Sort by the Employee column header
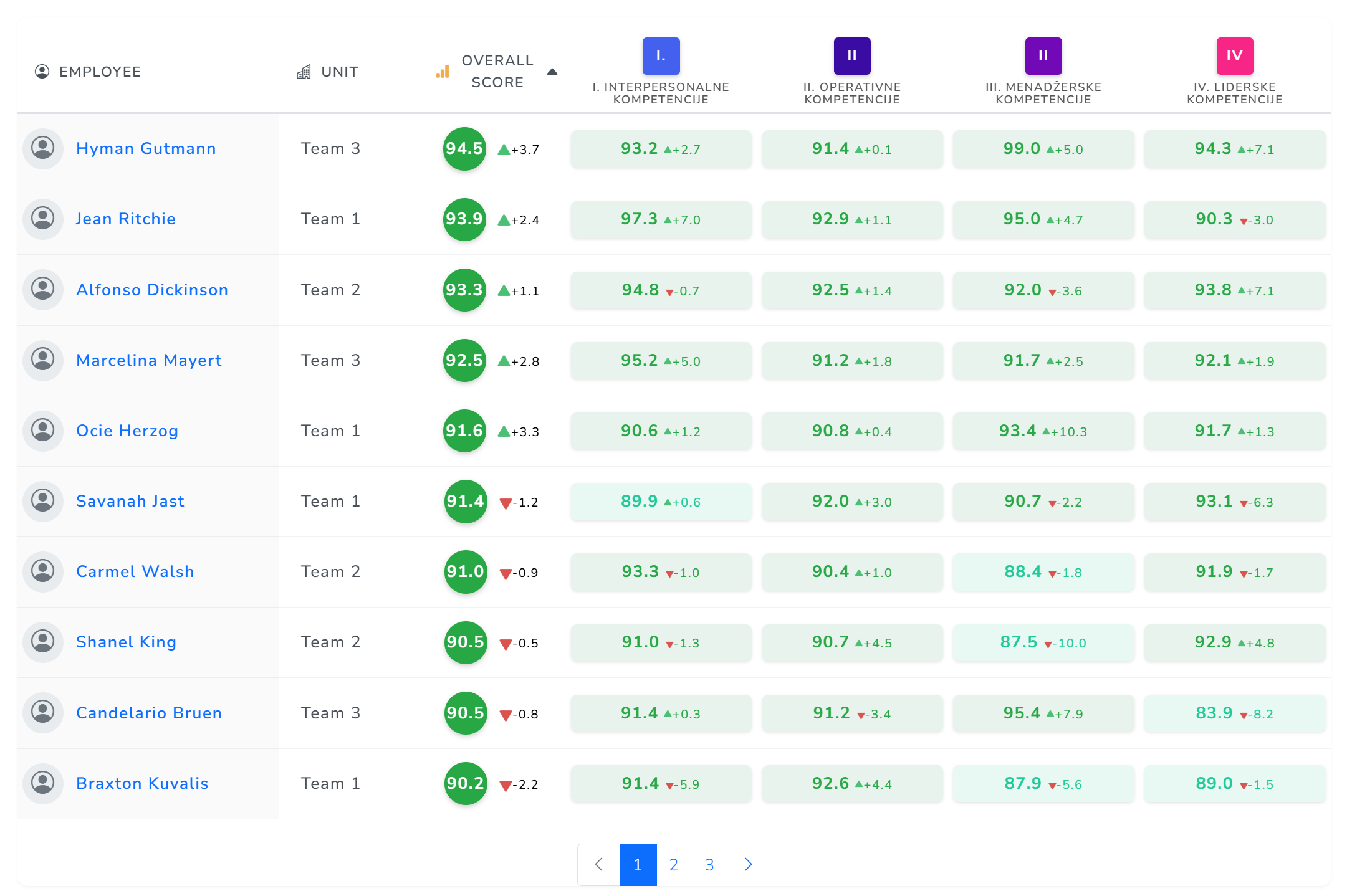This screenshot has height=896, width=1347. tap(100, 72)
